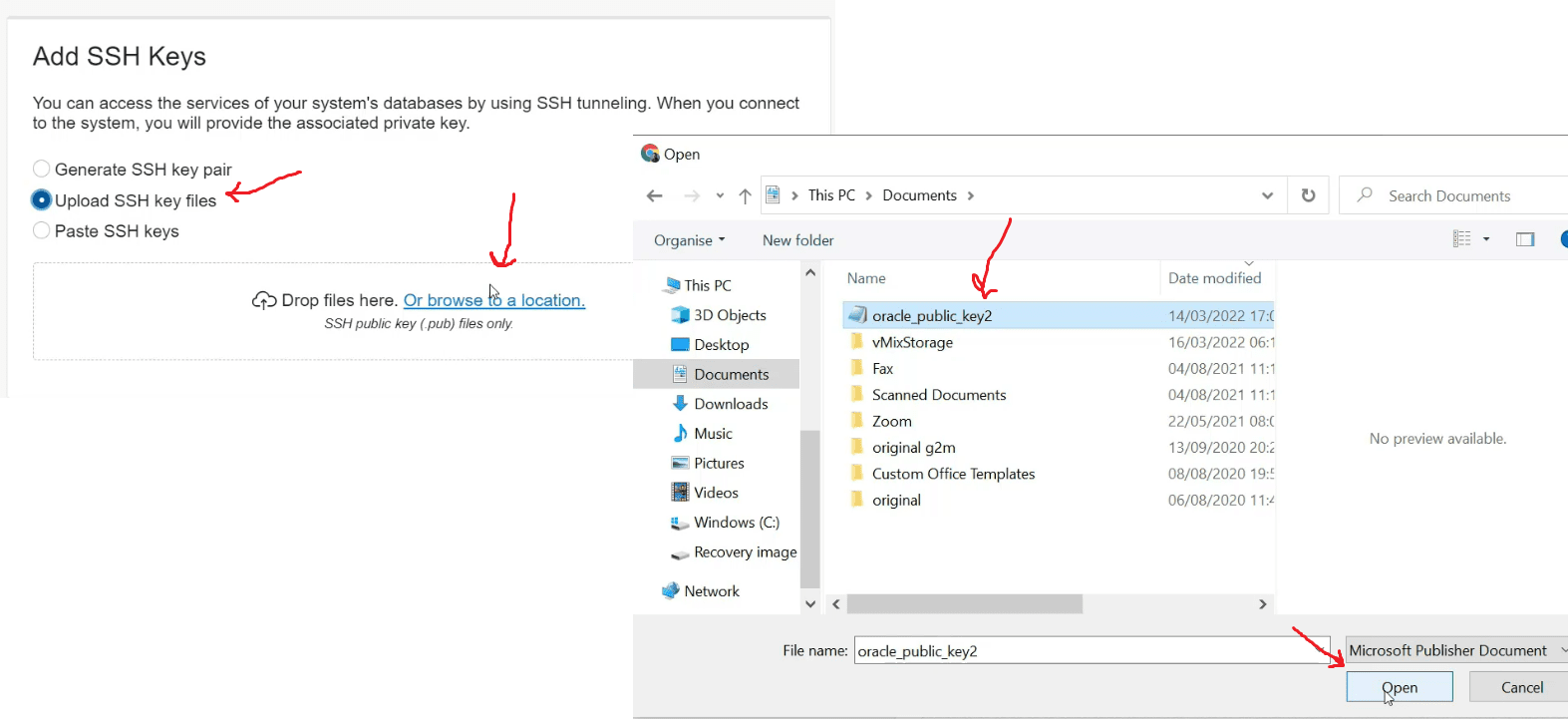
Task: Click the cloud upload icon in drop area
Action: 264,300
